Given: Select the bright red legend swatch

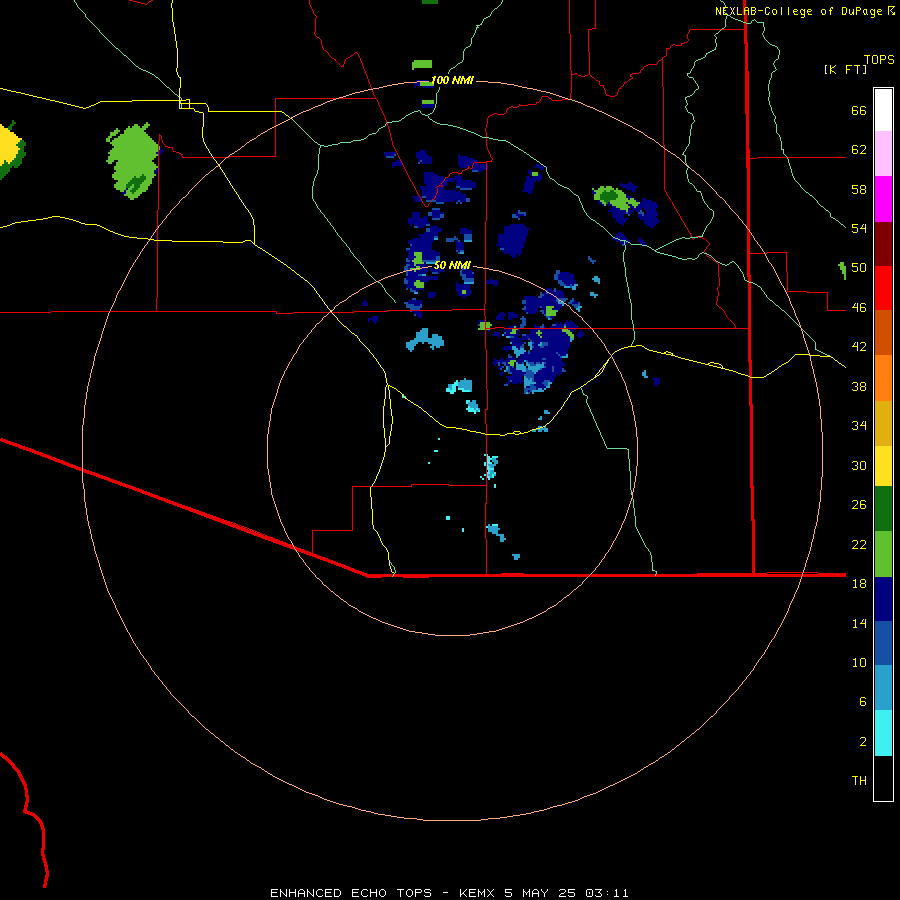Looking at the screenshot, I should [x=883, y=288].
